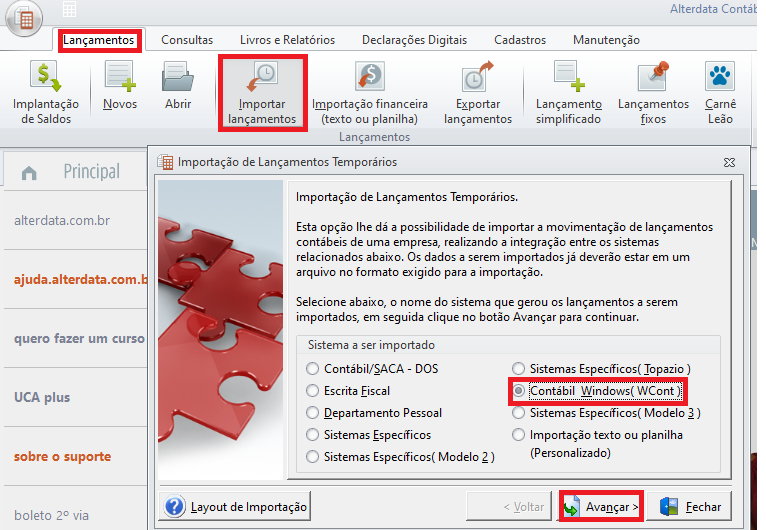Screen dimensions: 766x530
Task: Click the sobre o suporte link
Action: 63,457
